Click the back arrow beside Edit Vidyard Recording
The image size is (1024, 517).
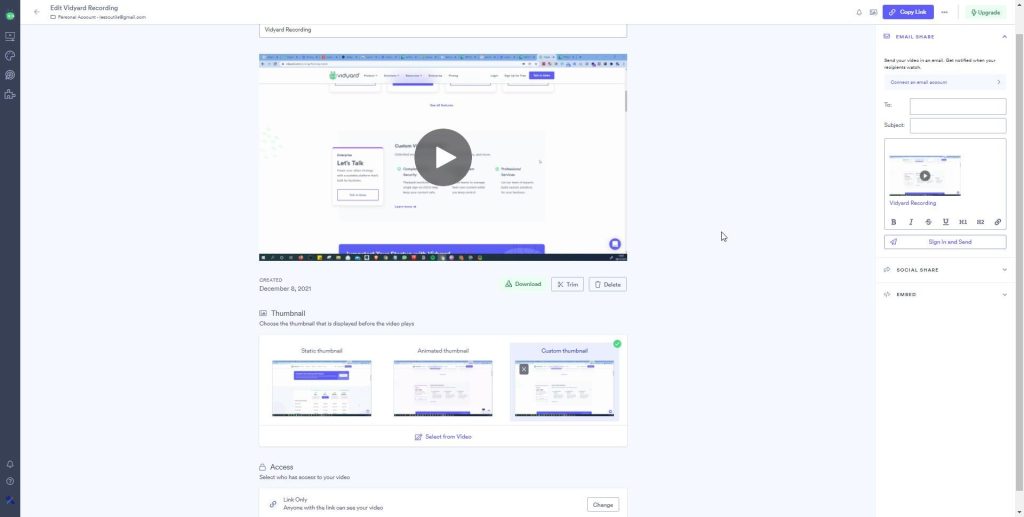tap(37, 12)
